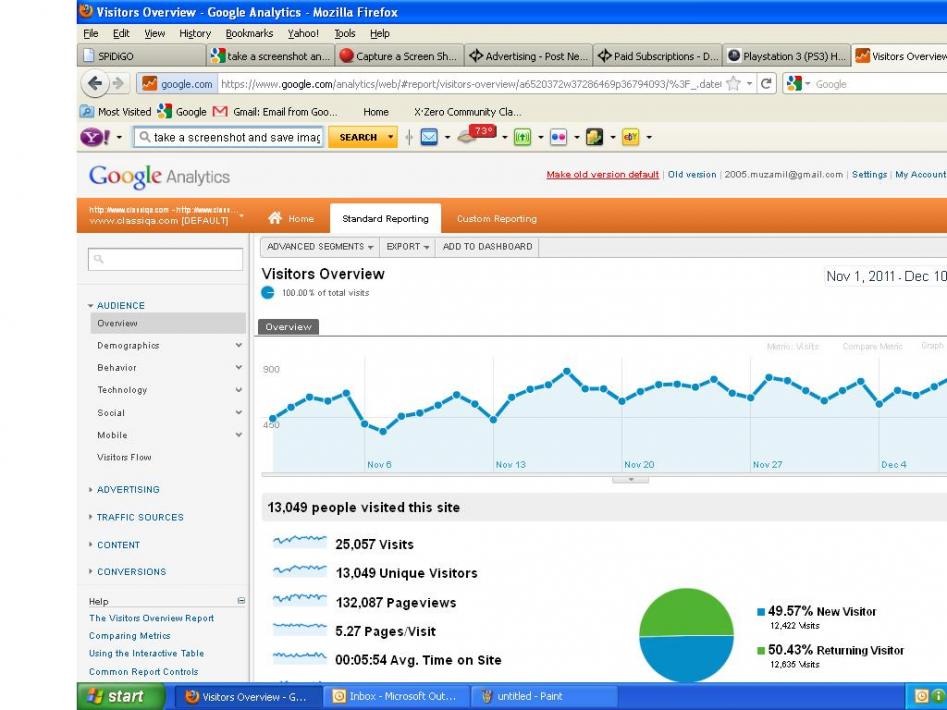
Task: Click the browser URL address field
Action: point(471,84)
